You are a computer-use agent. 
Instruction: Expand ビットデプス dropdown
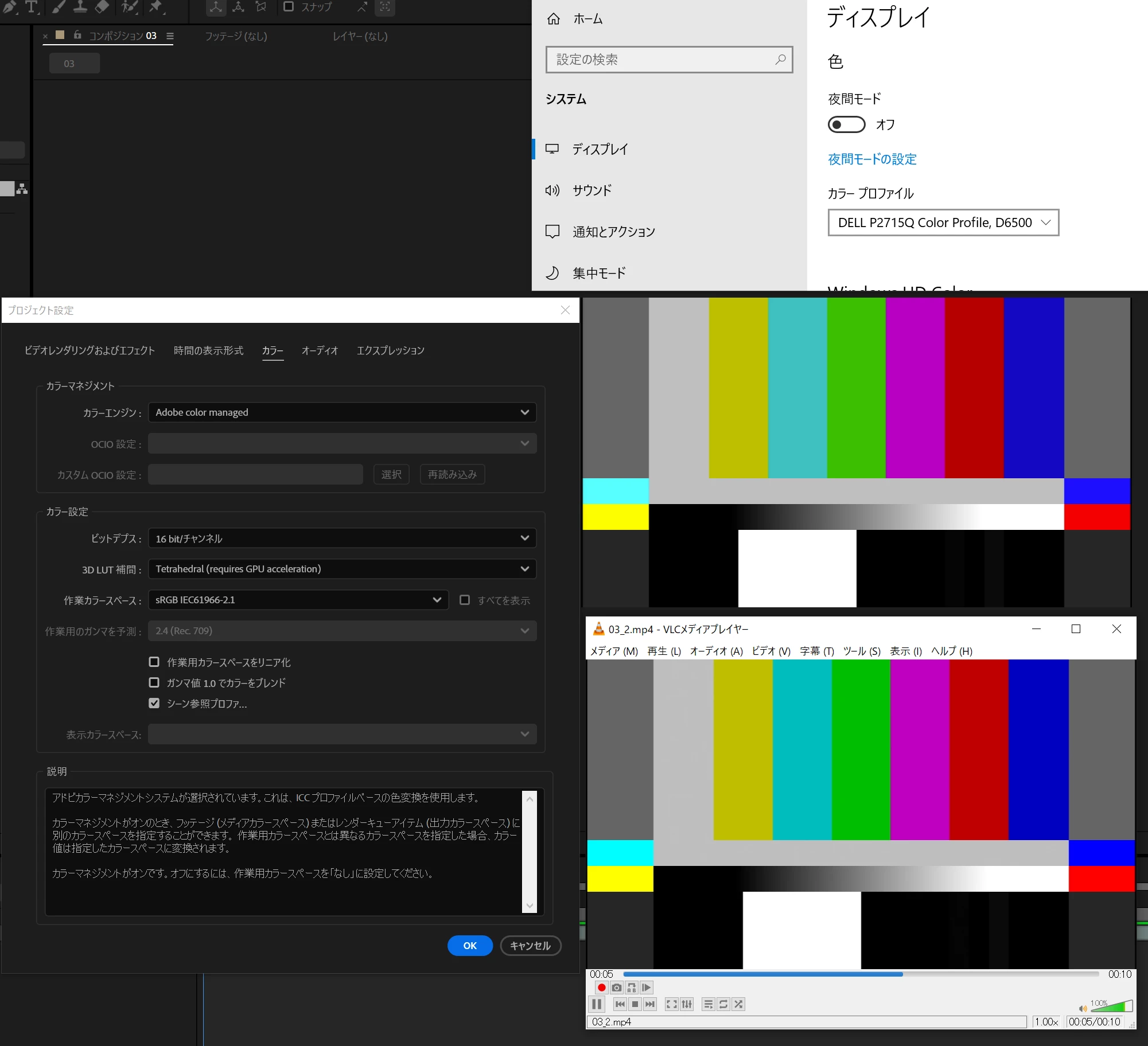coord(342,538)
